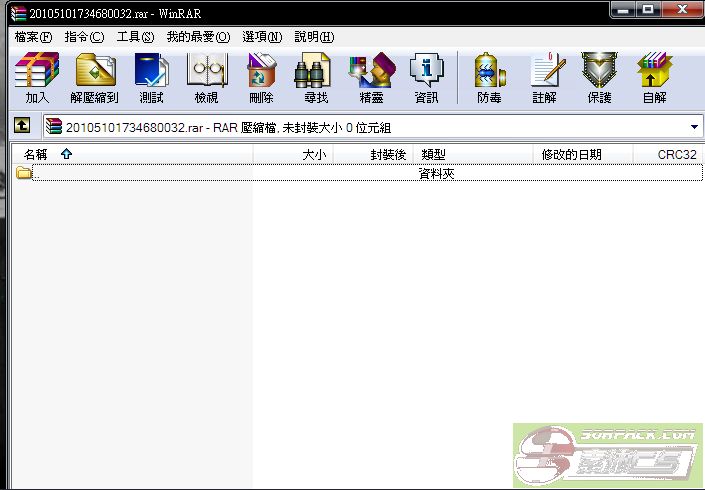The width and height of the screenshot is (705, 490).
Task: Open the 檢視 (View) toolbar icon
Action: click(206, 78)
